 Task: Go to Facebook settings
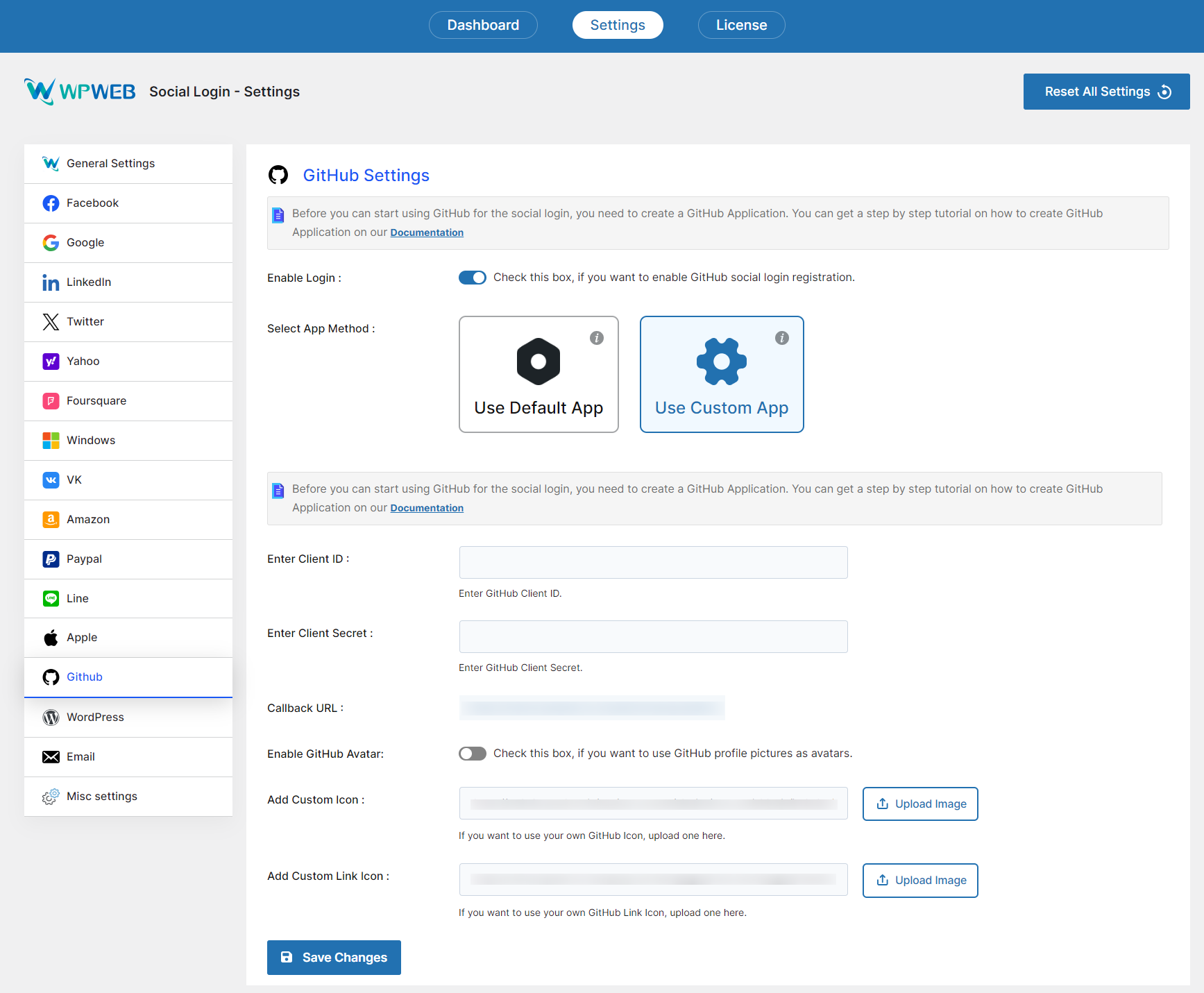pos(128,203)
